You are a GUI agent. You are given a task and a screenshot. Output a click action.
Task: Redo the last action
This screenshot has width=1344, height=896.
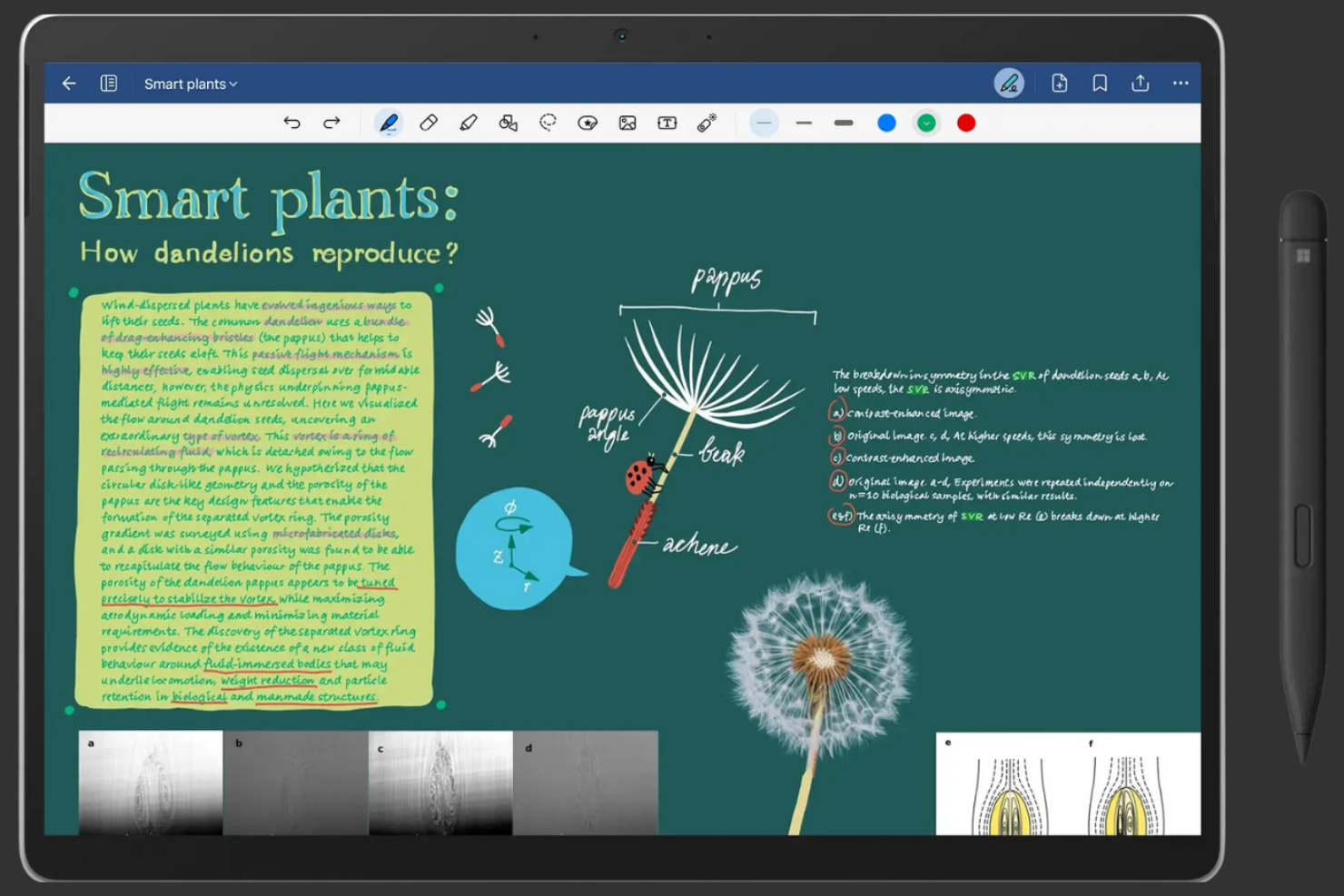click(331, 123)
